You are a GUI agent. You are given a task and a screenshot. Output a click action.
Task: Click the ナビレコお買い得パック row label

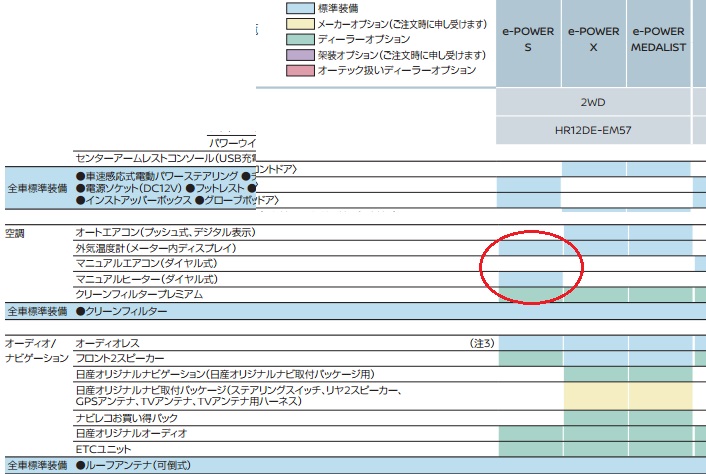tap(127, 417)
